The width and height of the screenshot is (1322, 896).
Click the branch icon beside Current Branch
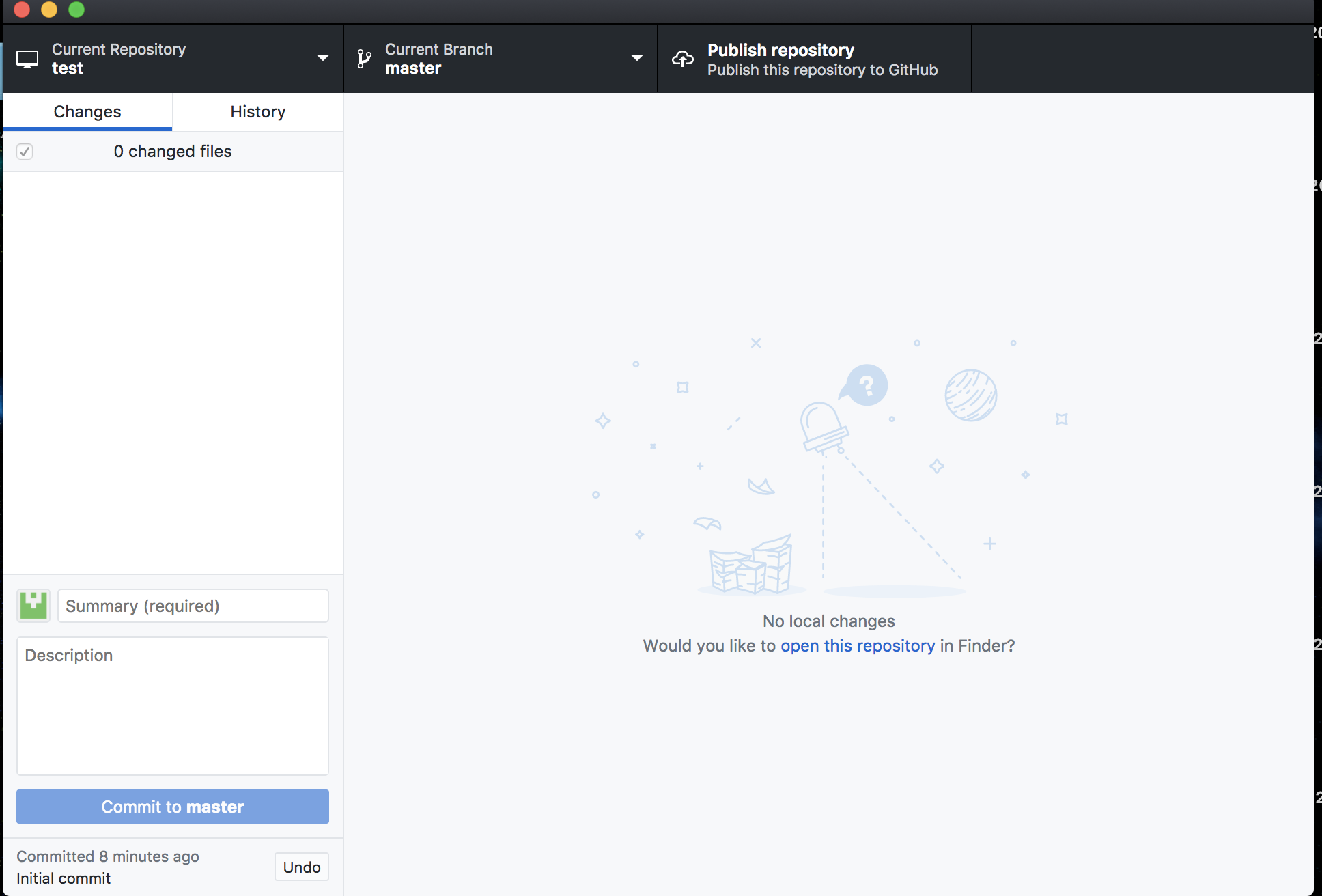363,58
